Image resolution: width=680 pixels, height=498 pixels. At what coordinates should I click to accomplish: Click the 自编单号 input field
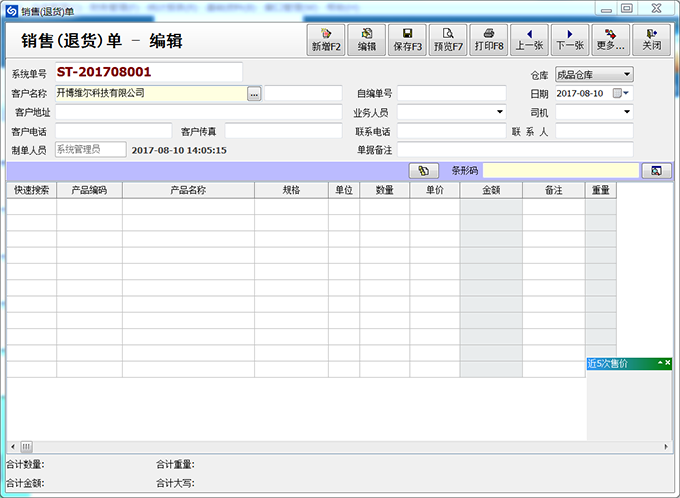[x=451, y=93]
